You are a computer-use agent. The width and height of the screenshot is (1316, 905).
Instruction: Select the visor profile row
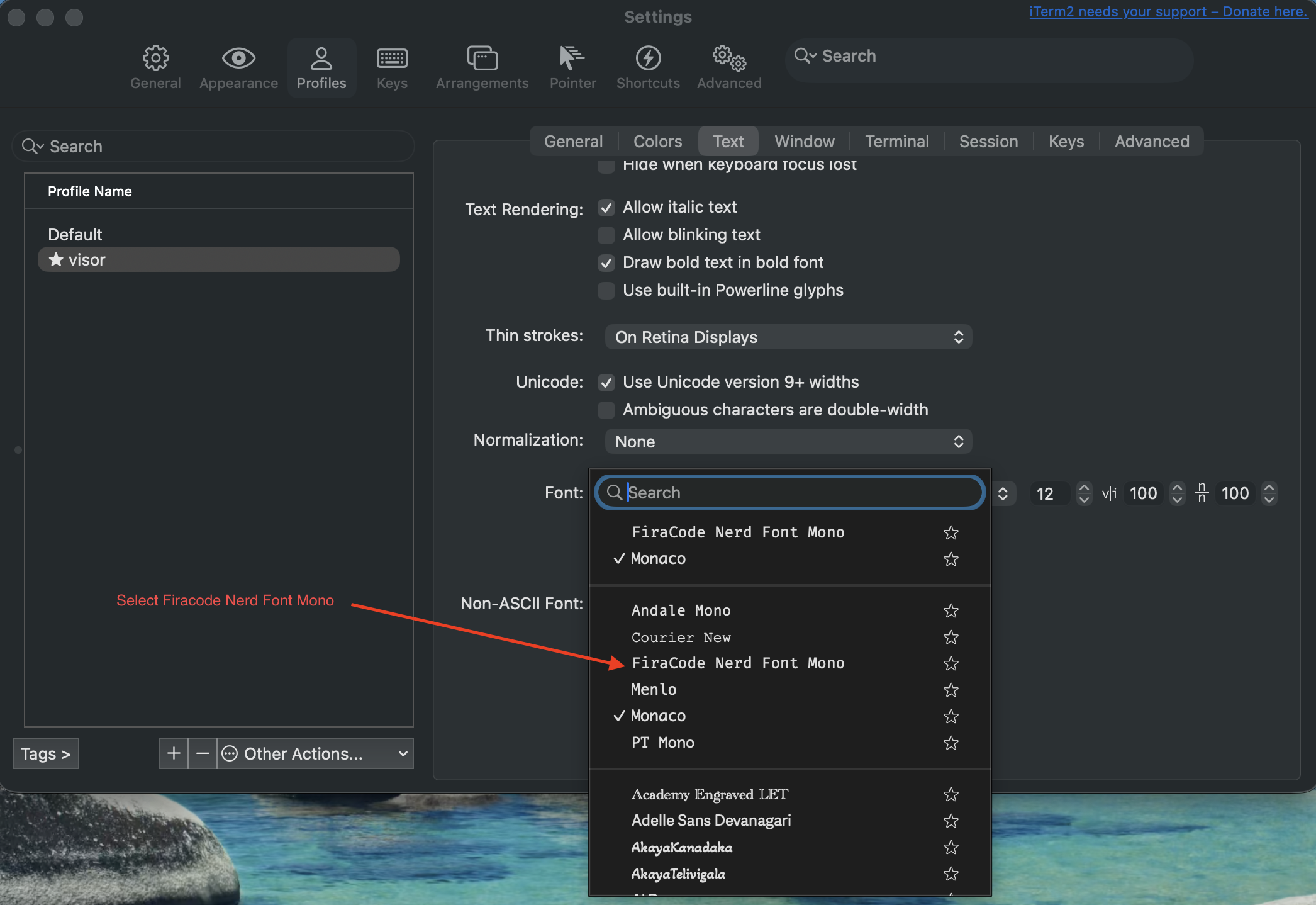click(x=219, y=259)
